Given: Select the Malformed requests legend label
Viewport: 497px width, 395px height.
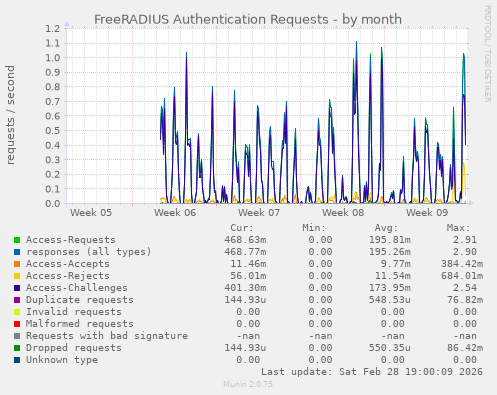Looking at the screenshot, I should 80,324.
